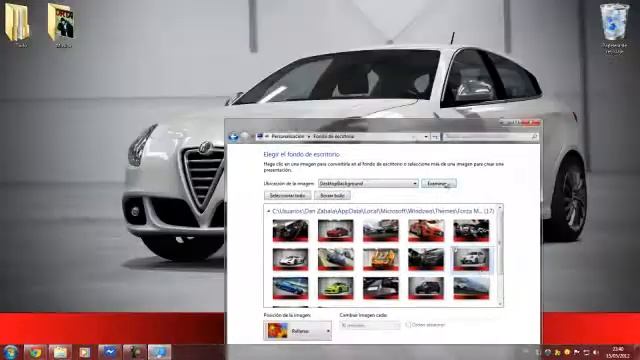Image resolution: width=640 pixels, height=360 pixels.
Task: Click the greyed Forward navigation arrow
Action: [244, 137]
